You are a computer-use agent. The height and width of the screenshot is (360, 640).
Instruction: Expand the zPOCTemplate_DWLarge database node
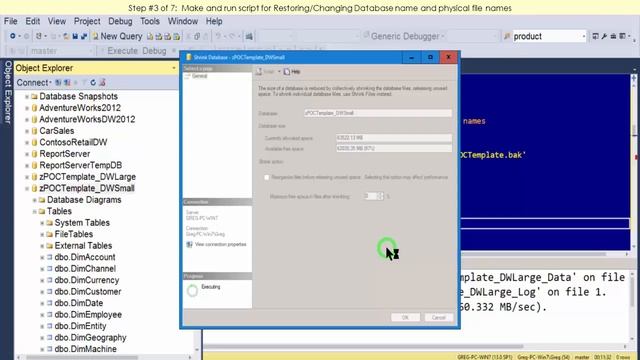click(27, 177)
